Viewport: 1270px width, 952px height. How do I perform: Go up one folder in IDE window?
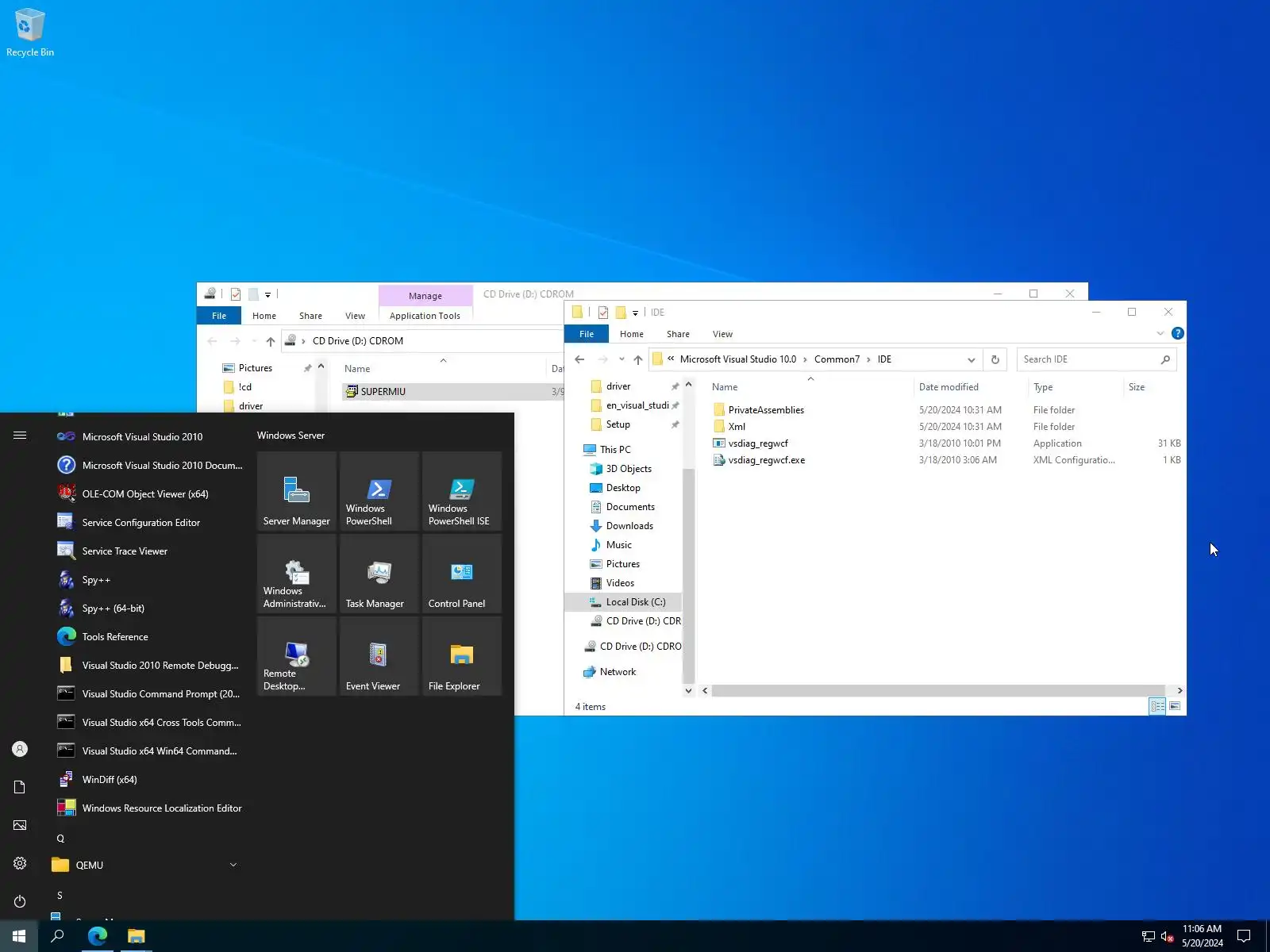[638, 359]
